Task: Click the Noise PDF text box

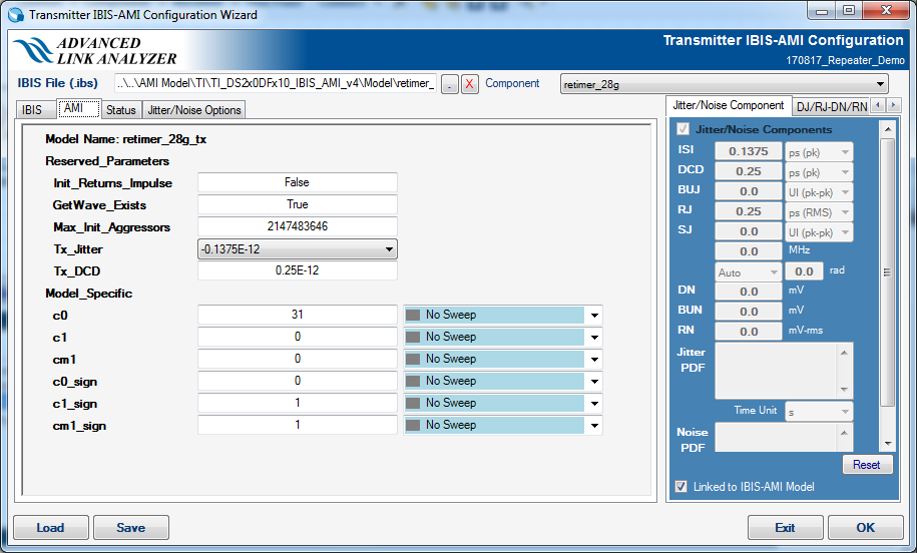Action: coord(784,437)
